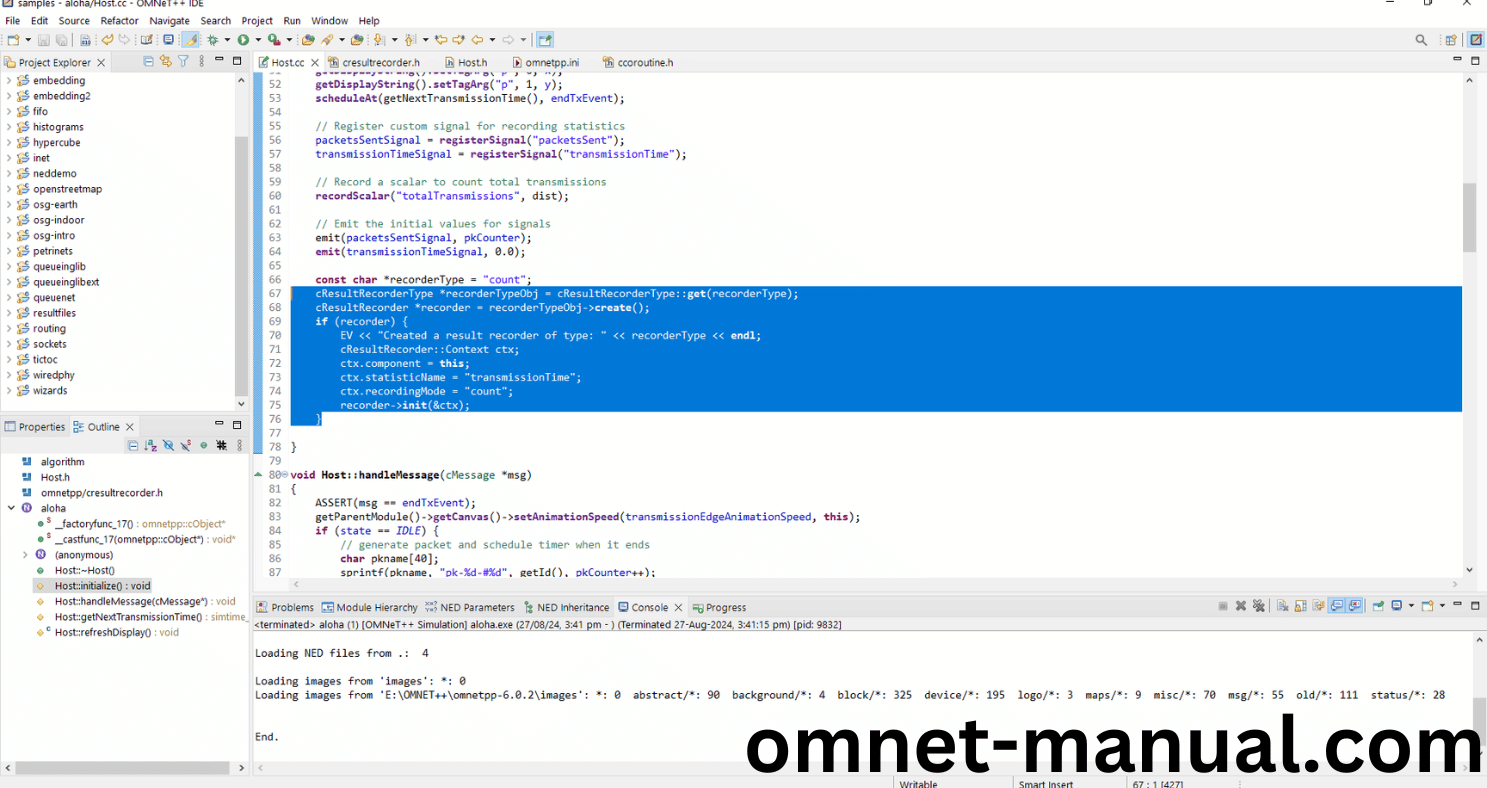Viewport: 1487px width, 788px height.
Task: Open the Run button dropdown arrow
Action: click(256, 40)
